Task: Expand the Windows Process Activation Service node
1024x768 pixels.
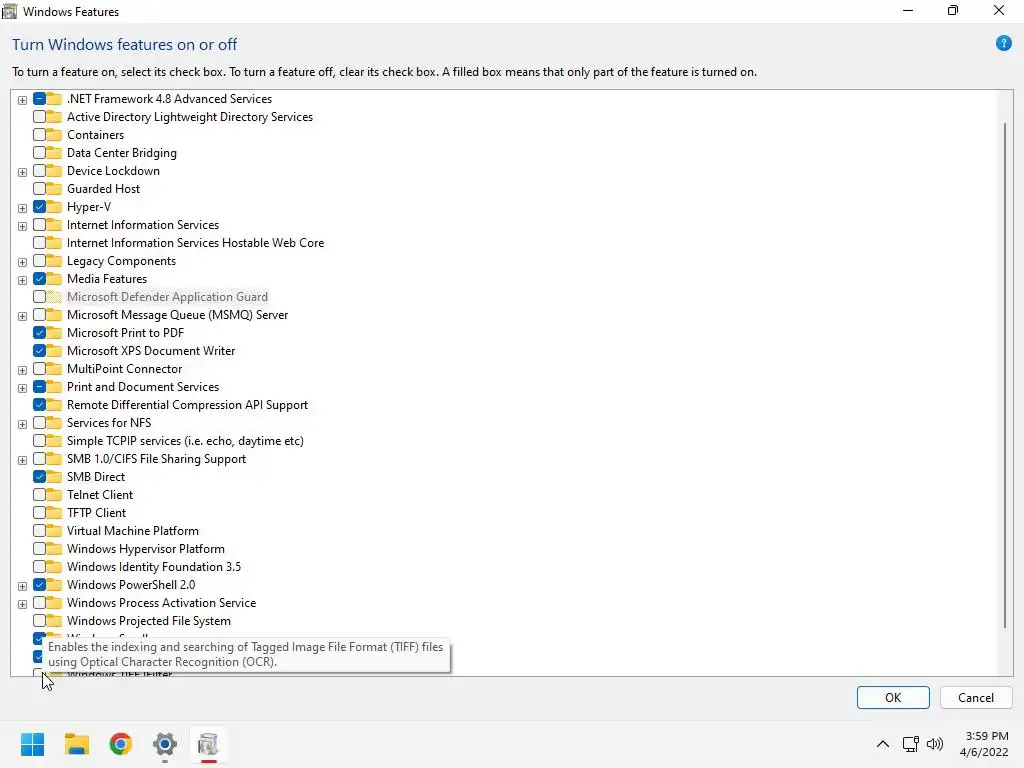Action: (22, 604)
